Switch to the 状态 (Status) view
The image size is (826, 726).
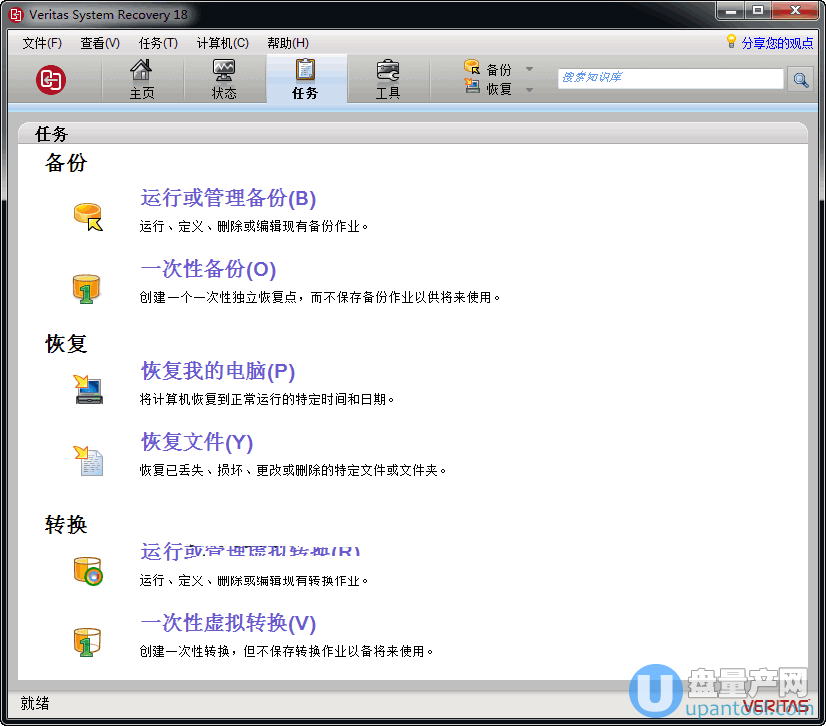point(224,79)
